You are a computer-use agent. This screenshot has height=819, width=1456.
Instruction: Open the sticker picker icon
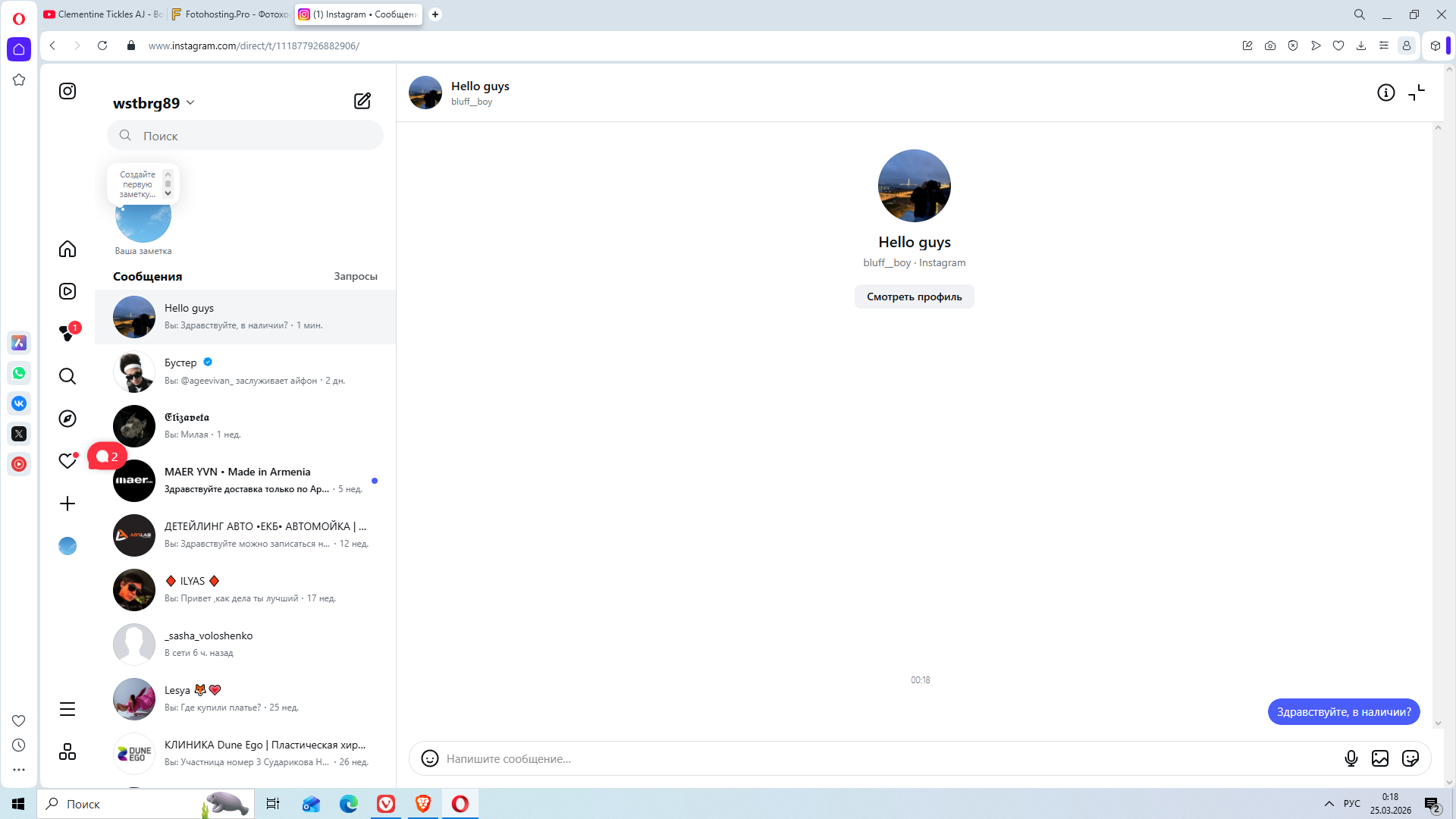point(1410,758)
